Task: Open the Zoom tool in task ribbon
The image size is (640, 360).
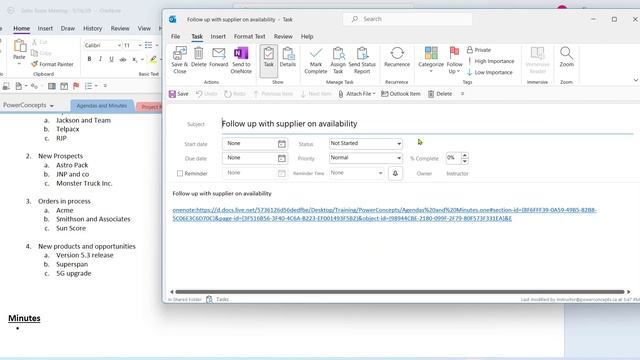Action: point(567,57)
